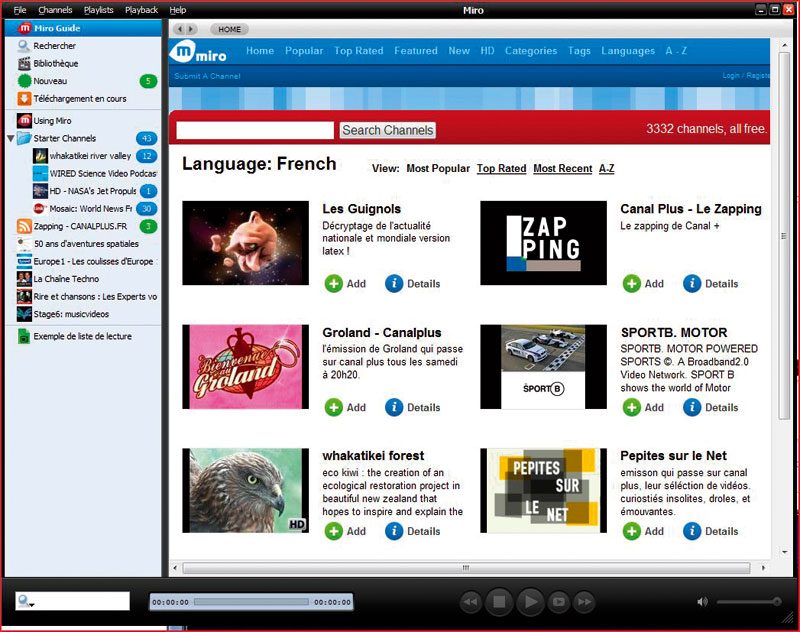Collapse the Starter Channels folder
The height and width of the screenshot is (632, 800).
[10, 138]
